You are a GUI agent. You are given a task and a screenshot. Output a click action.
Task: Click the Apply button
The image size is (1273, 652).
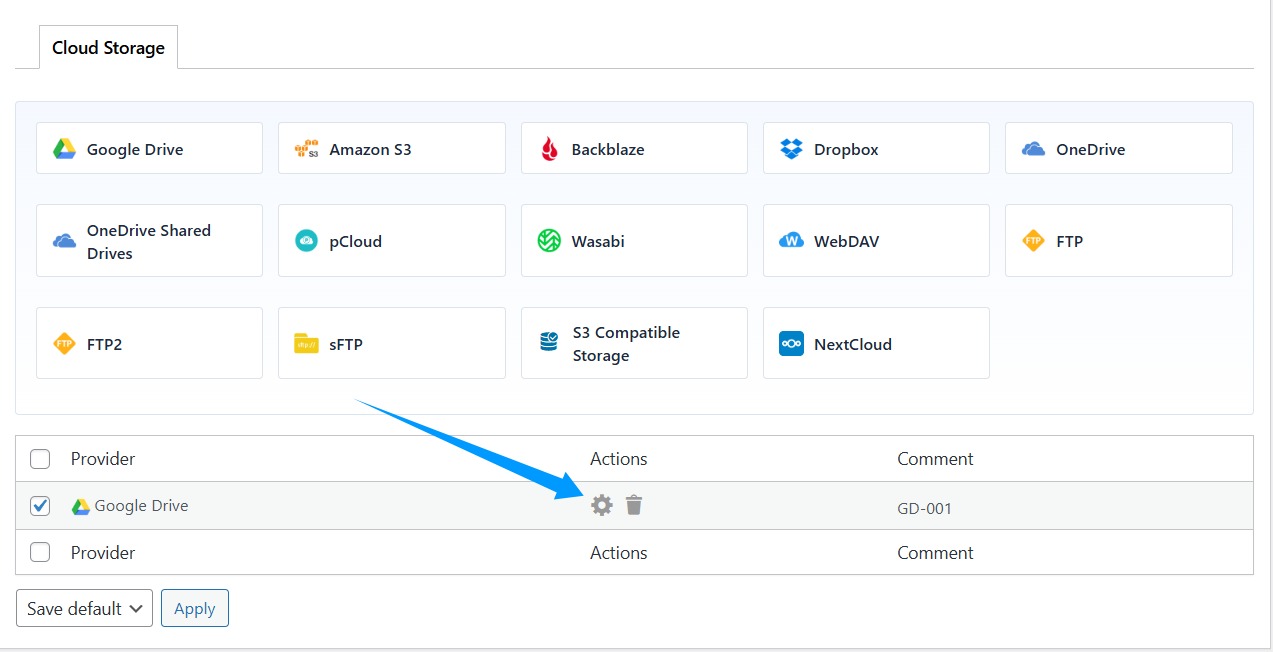pos(194,608)
